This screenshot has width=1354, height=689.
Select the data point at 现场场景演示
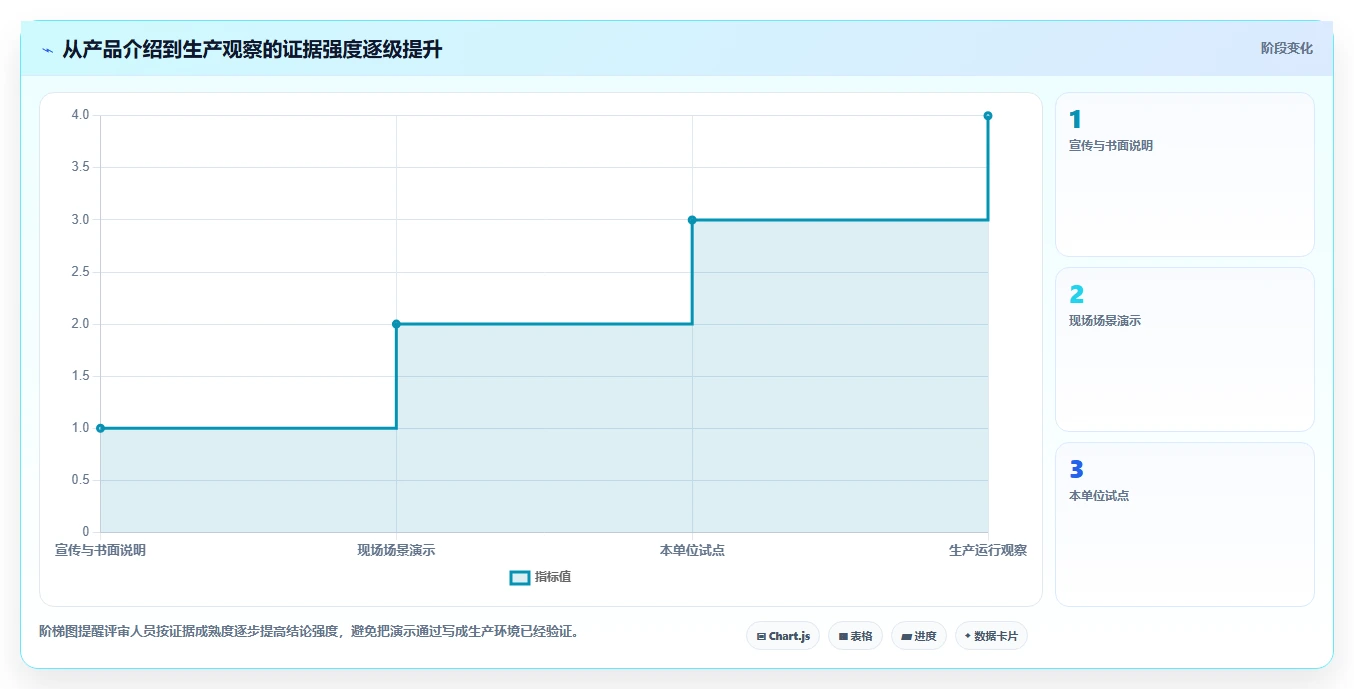click(396, 324)
